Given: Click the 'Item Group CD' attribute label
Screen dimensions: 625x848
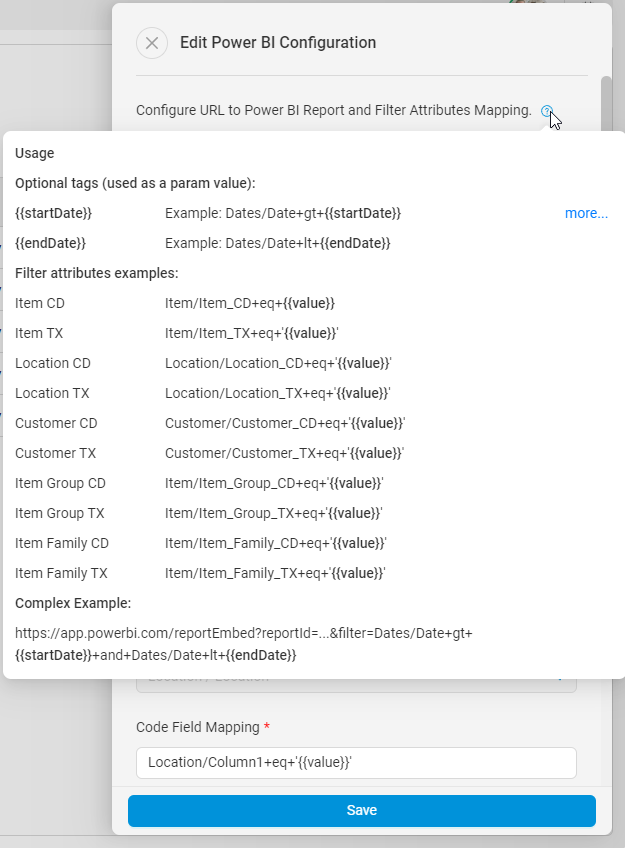Looking at the screenshot, I should tap(60, 483).
